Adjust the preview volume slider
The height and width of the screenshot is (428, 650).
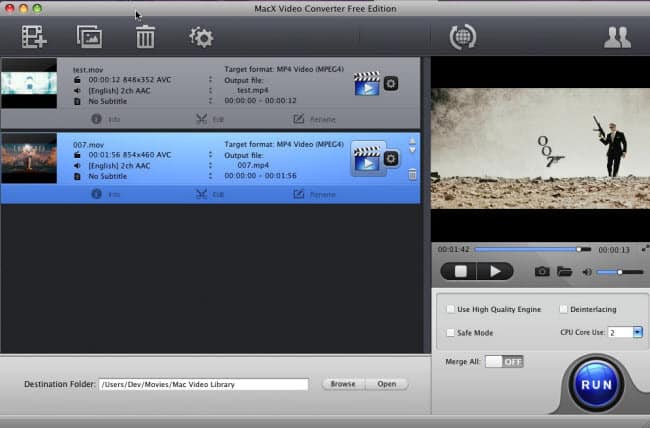619,272
